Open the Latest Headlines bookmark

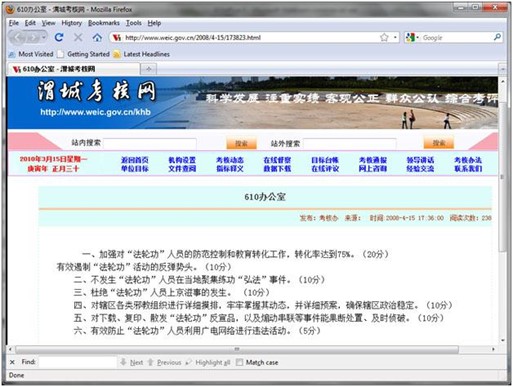[x=142, y=54]
